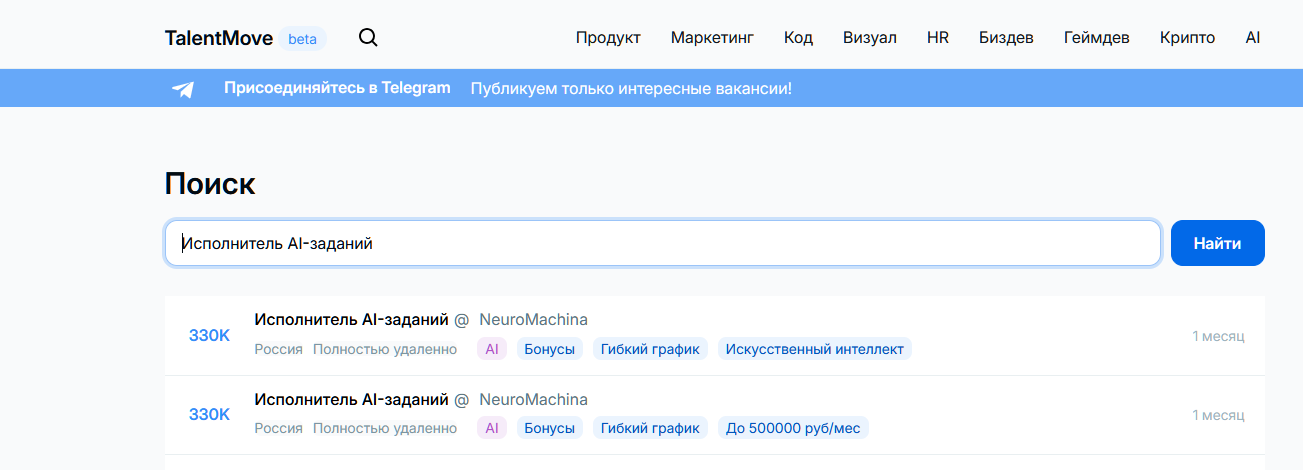This screenshot has height=470, width=1303.
Task: Select the Биздев menu item
Action: click(1006, 38)
